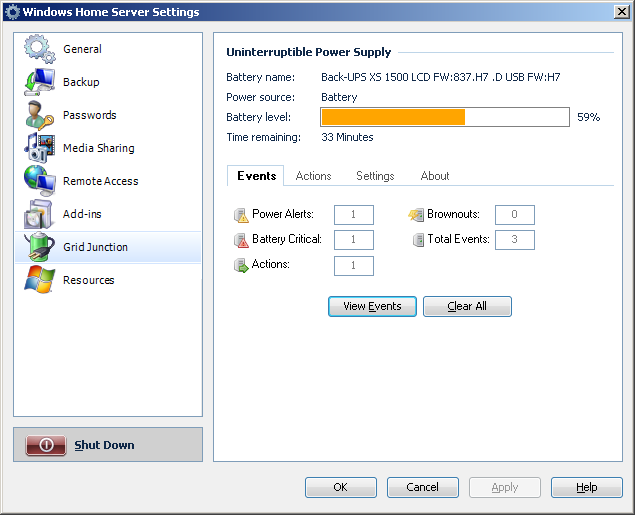Click the Brownouts count field
Image resolution: width=635 pixels, height=515 pixels.
click(x=515, y=215)
